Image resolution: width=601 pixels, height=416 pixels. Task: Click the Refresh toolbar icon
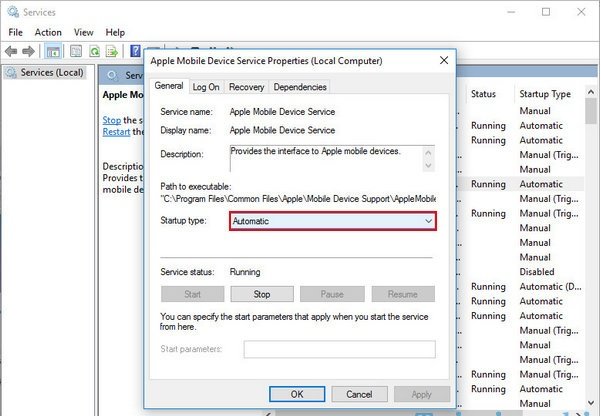[94, 51]
